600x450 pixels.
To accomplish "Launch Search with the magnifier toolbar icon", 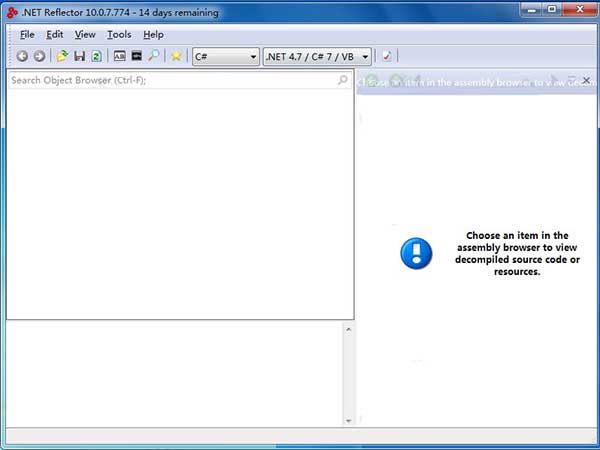I will pos(154,56).
